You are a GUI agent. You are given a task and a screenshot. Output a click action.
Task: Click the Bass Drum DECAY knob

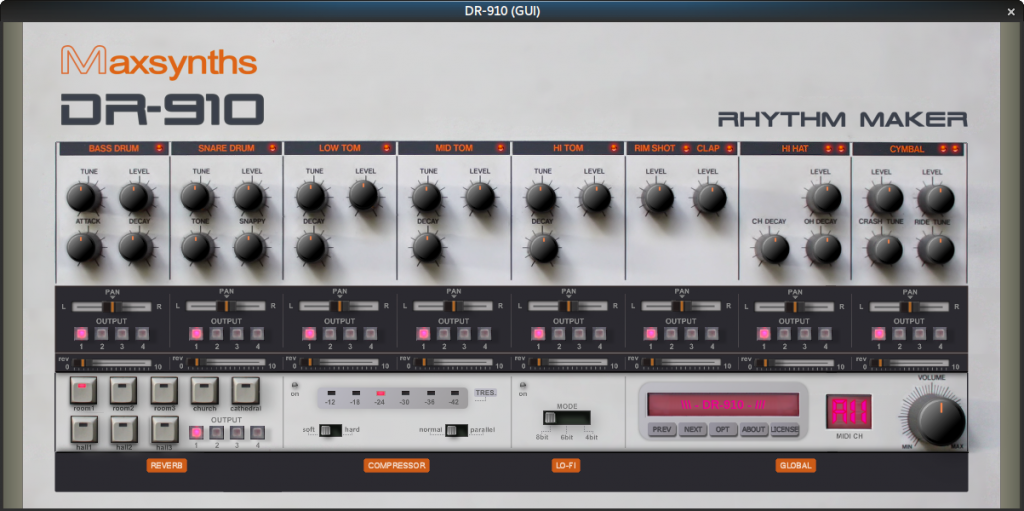click(x=134, y=247)
